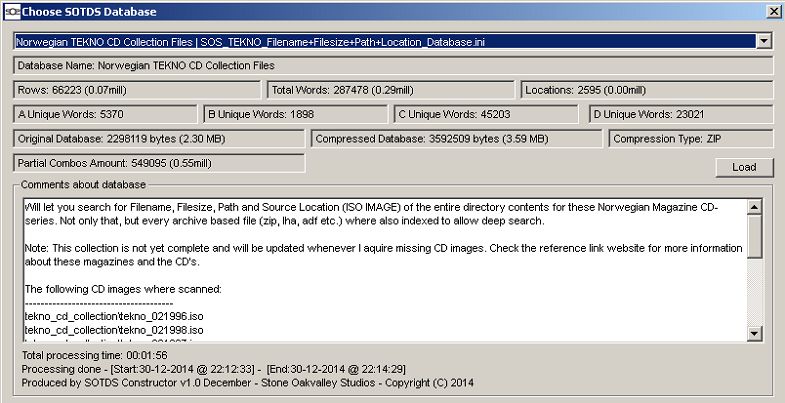Screen dimensions: 785x403
Task: Click the Compressed Database size field
Action: coord(458,138)
